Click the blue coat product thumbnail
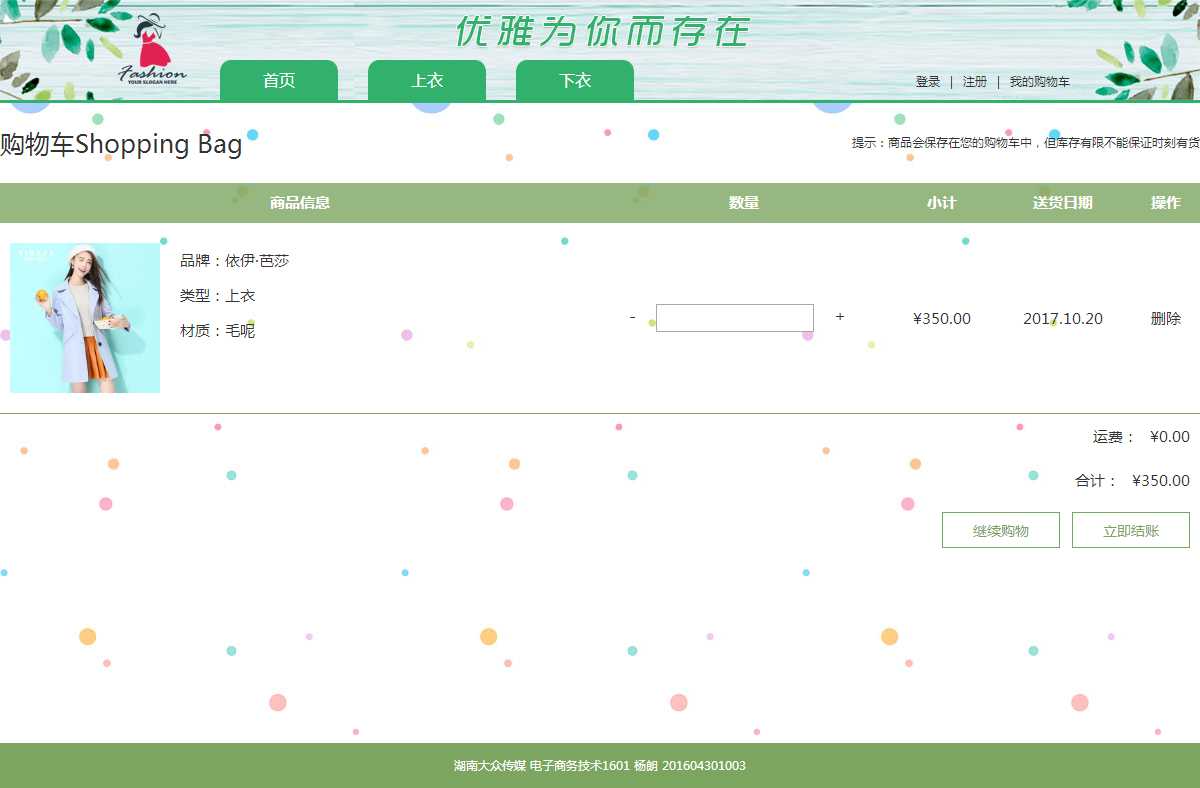Screen dimensions: 1200x788 click(85, 318)
